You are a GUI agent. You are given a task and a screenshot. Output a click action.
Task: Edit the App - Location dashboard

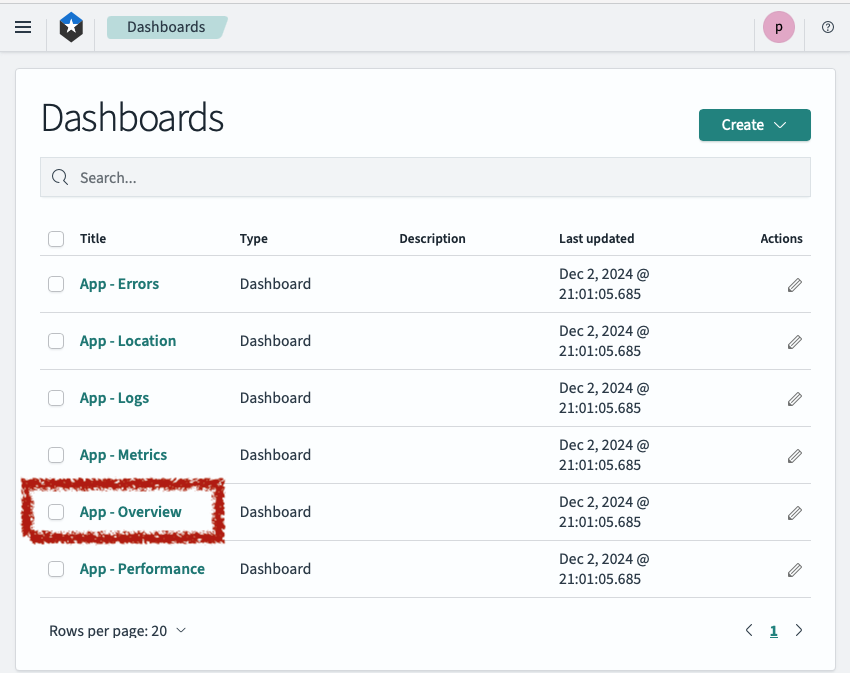pyautogui.click(x=794, y=342)
